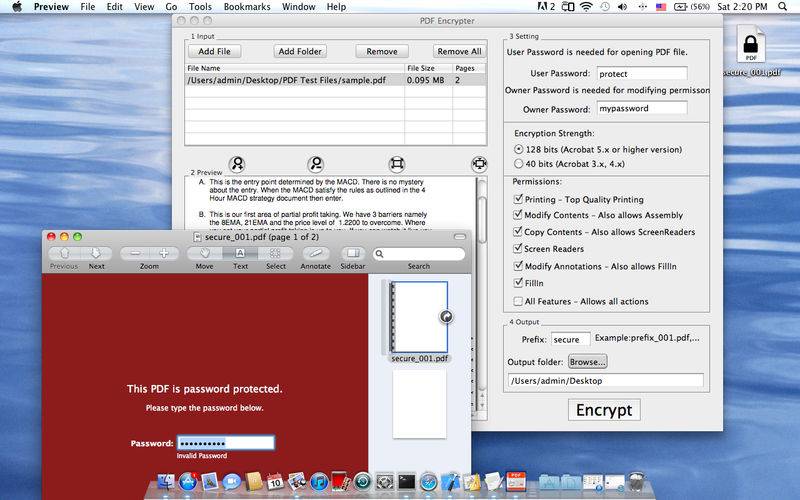Click the zoom out minus button in Preview toolbar
800x500 pixels.
click(136, 254)
